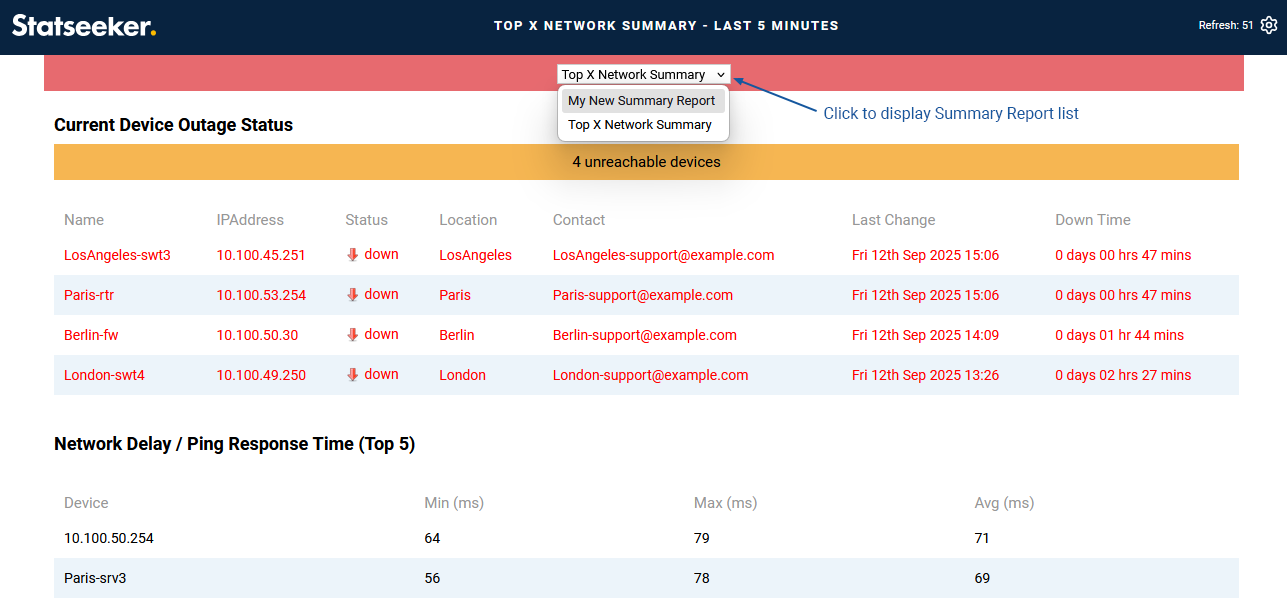Expand the Top X Network Summary dropdown
Image resolution: width=1287 pixels, height=610 pixels.
pyautogui.click(x=643, y=75)
